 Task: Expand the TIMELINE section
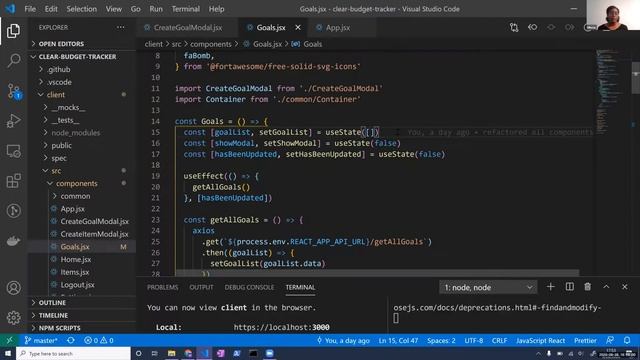(82, 315)
